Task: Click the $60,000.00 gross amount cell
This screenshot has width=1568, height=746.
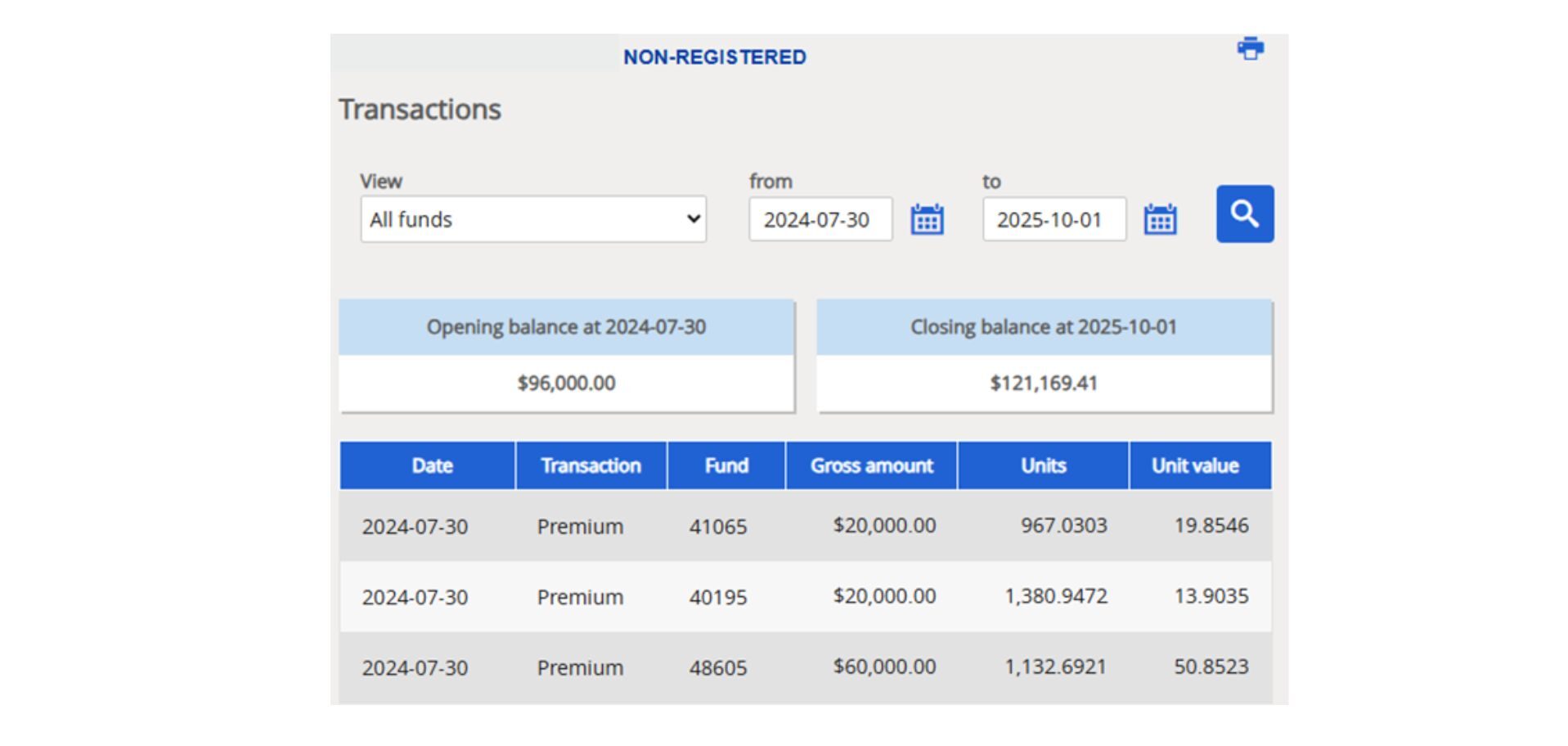Action: tap(884, 667)
